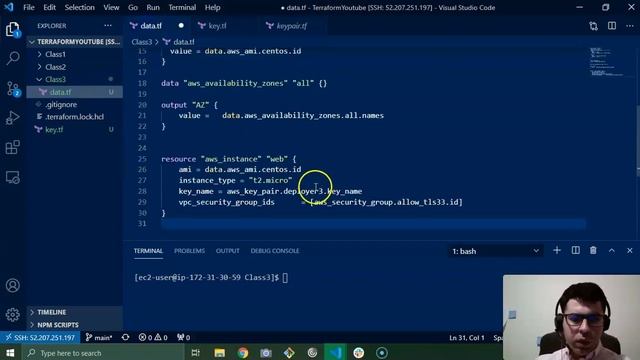Open the Manage gear icon
The image size is (640, 360).
13,315
